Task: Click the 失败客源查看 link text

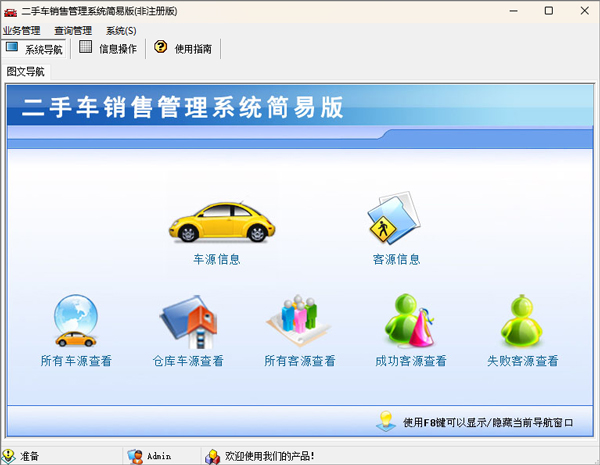Action: click(x=522, y=361)
